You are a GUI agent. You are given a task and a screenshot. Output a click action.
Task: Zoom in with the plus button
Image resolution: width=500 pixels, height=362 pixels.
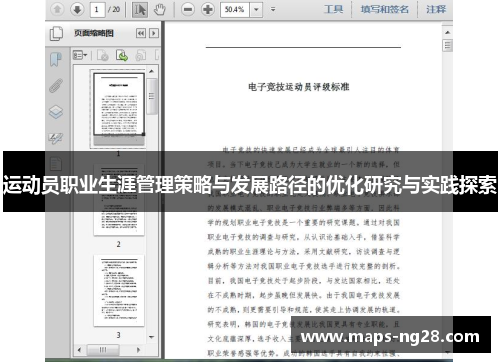point(208,9)
